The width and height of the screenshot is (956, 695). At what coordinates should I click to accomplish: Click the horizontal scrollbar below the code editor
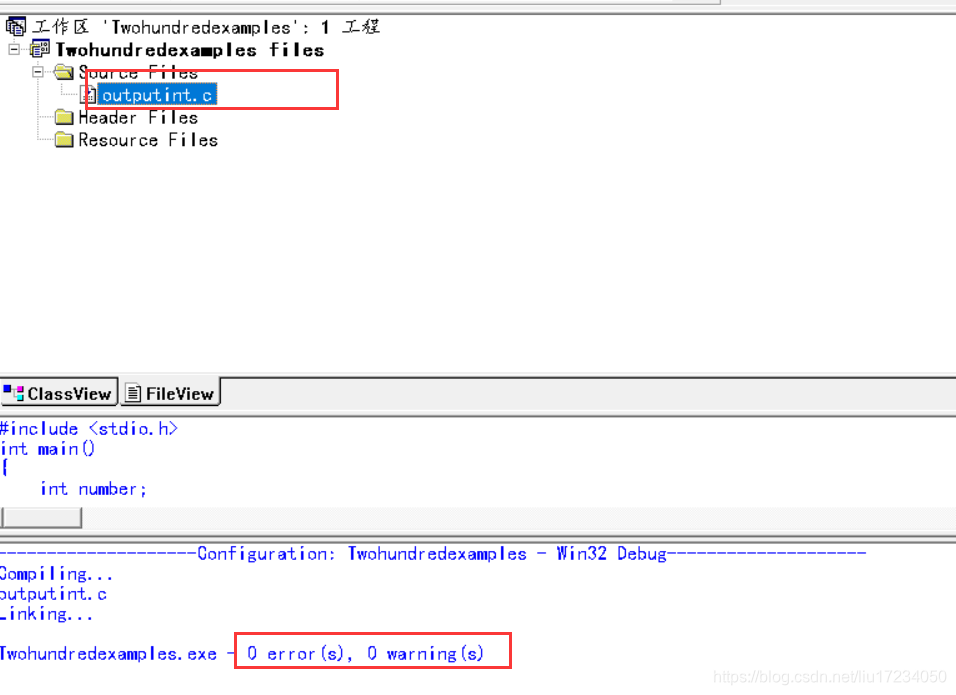pos(42,516)
